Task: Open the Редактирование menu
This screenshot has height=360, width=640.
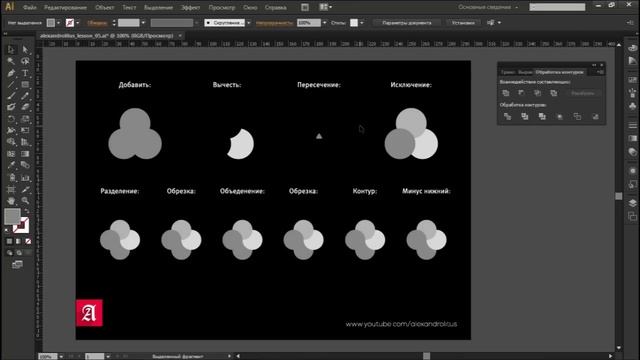Action: click(x=65, y=7)
